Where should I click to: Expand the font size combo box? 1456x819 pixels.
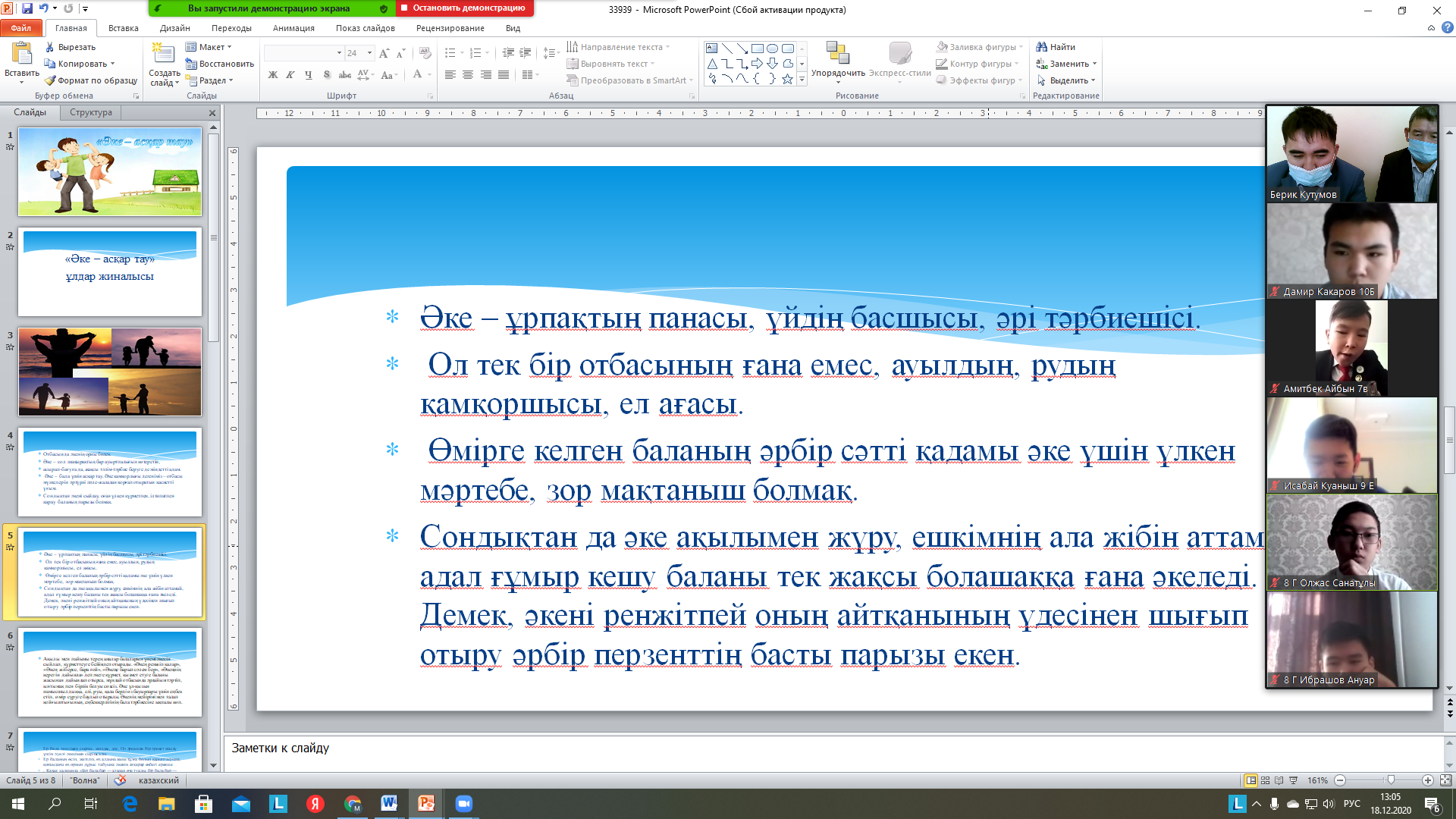(x=369, y=53)
